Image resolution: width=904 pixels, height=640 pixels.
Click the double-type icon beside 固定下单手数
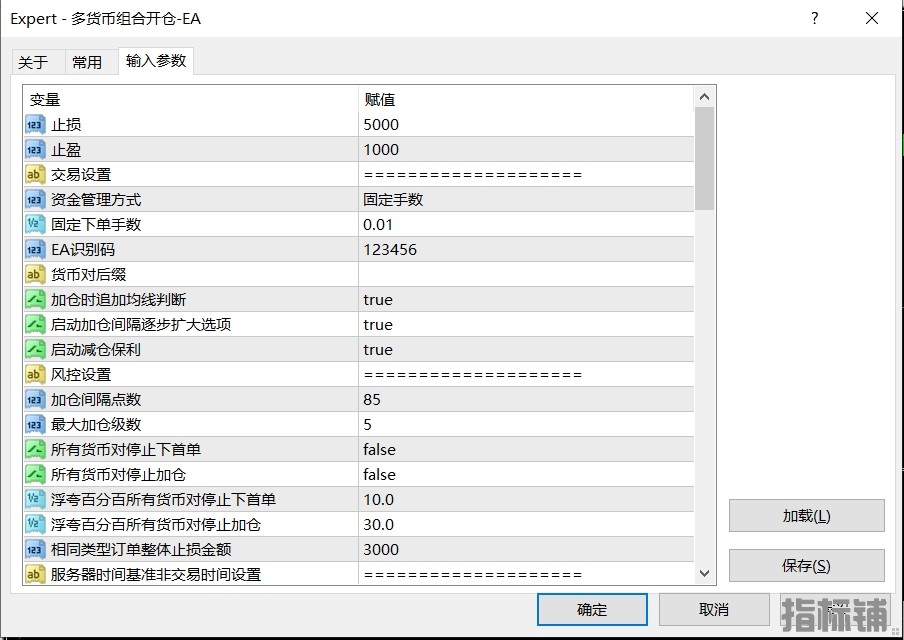coord(35,225)
